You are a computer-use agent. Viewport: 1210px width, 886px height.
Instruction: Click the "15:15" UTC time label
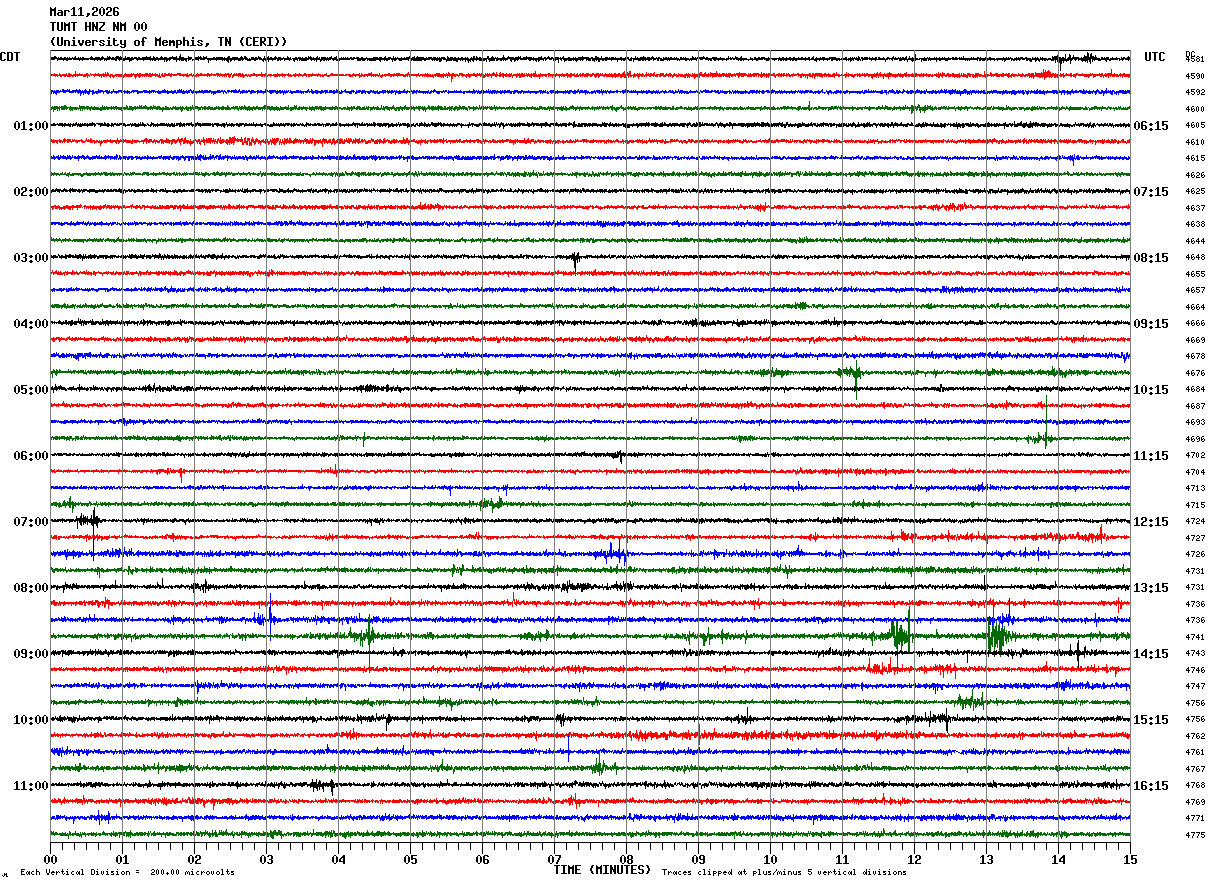[x=1151, y=720]
